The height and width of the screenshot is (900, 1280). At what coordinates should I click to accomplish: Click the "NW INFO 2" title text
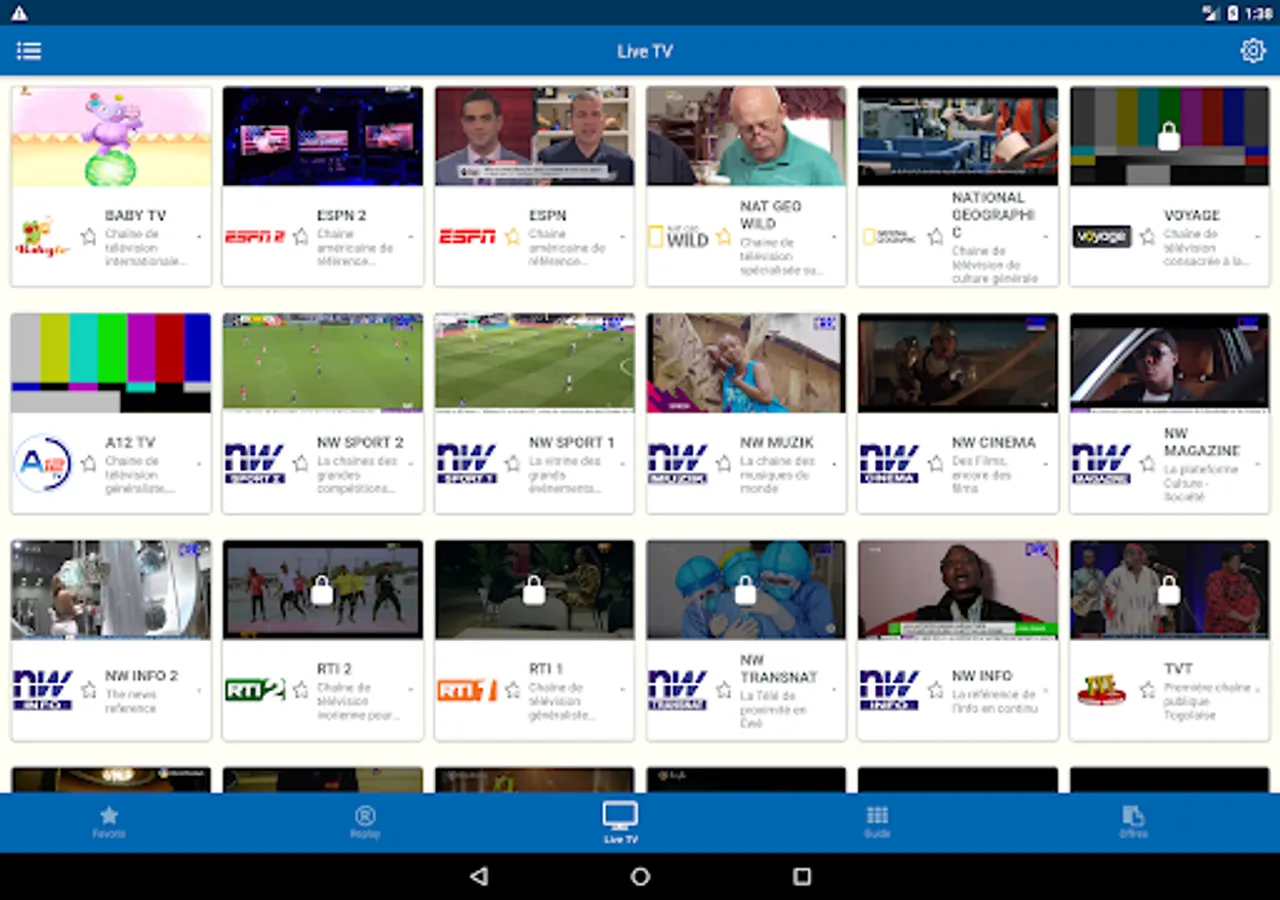pyautogui.click(x=142, y=676)
